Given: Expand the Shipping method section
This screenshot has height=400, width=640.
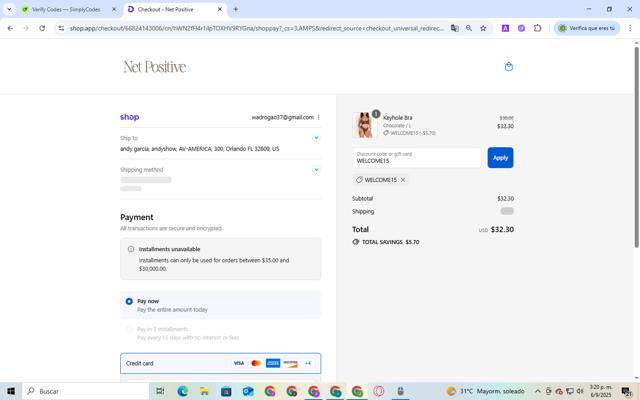Looking at the screenshot, I should point(316,170).
